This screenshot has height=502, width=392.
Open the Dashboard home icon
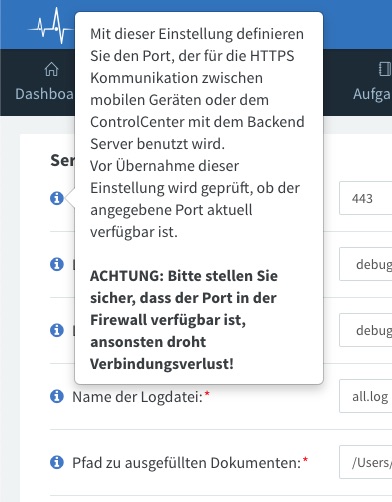pos(51,69)
